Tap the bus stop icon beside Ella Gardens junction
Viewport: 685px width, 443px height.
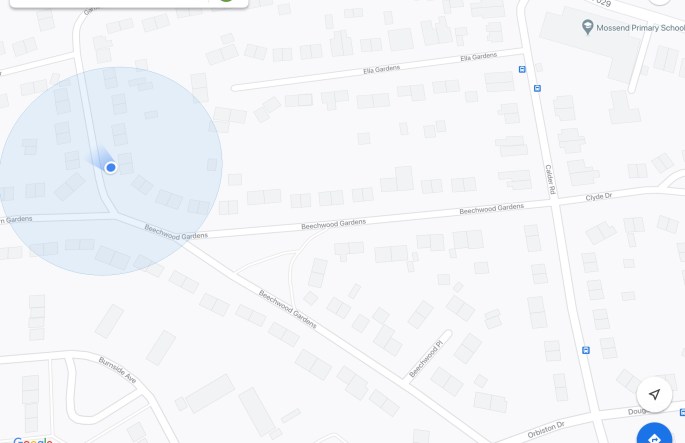[x=522, y=69]
